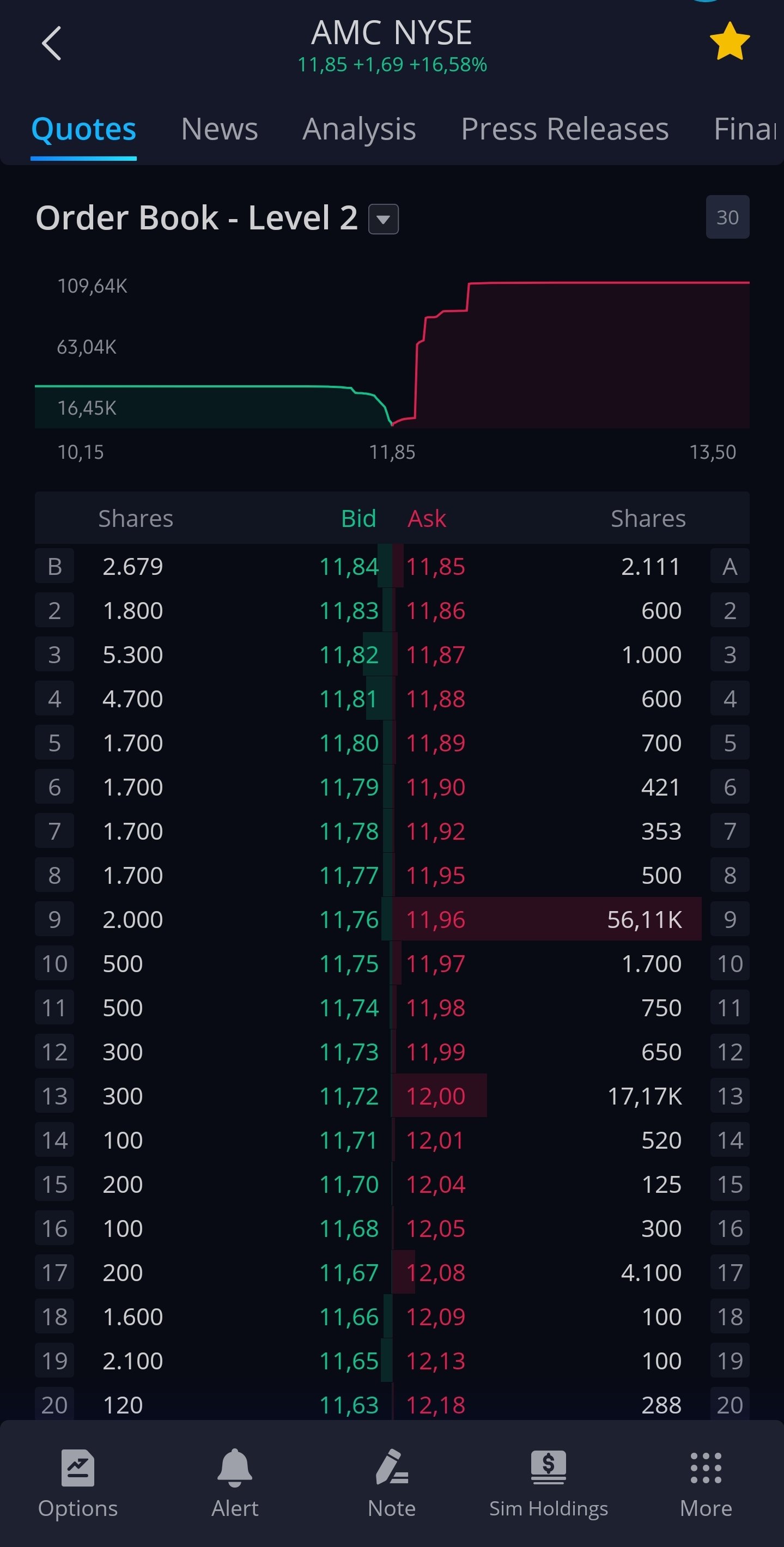Select ask price 12,08
Image resolution: width=784 pixels, height=1547 pixels.
click(x=436, y=1272)
